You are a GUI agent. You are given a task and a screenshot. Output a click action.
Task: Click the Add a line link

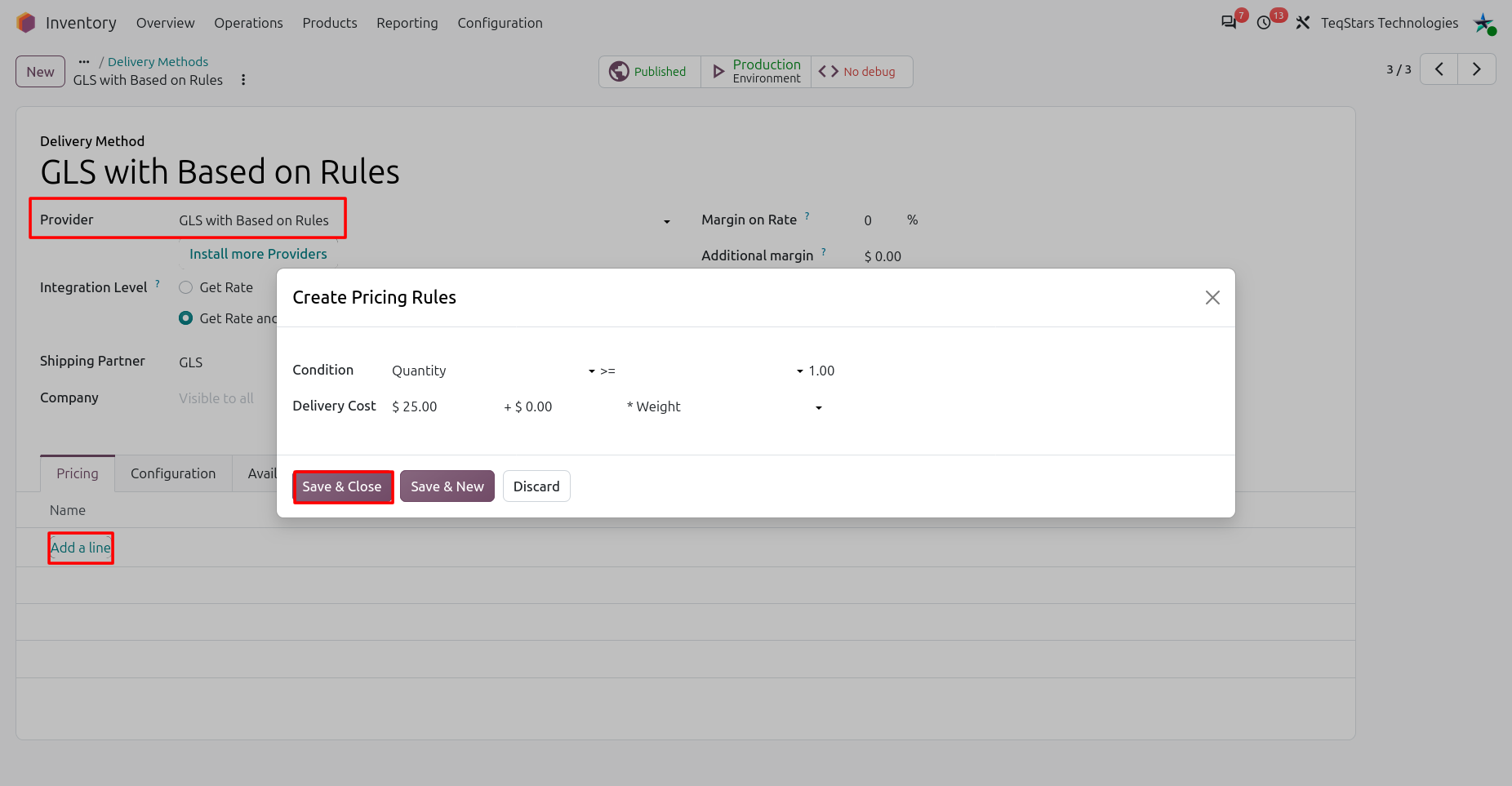pos(81,548)
